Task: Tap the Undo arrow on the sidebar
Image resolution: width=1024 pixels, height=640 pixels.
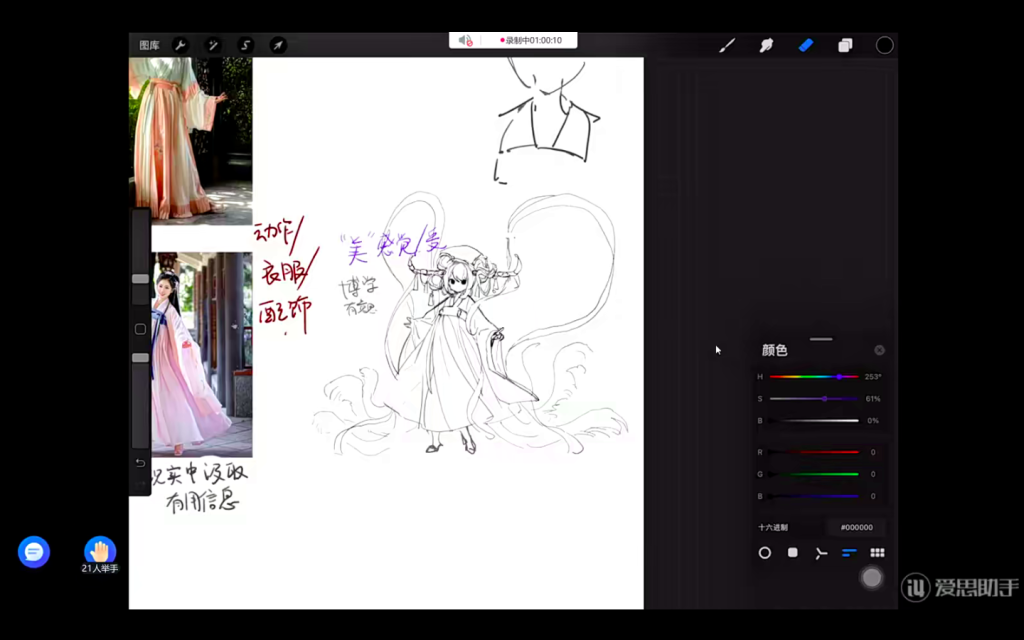Action: point(140,463)
